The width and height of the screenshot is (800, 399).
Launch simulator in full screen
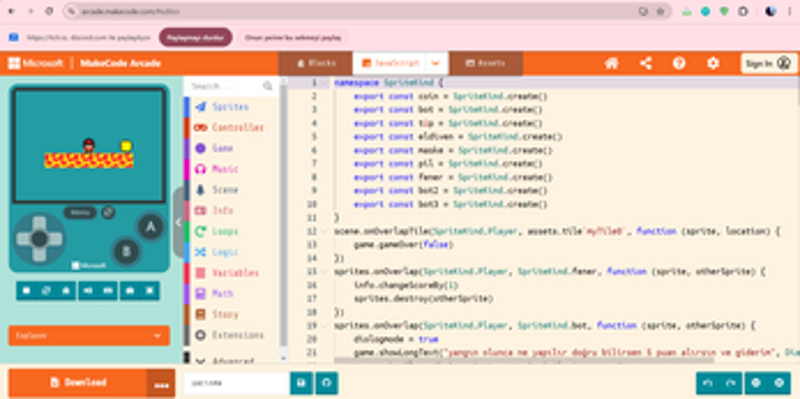[x=149, y=290]
